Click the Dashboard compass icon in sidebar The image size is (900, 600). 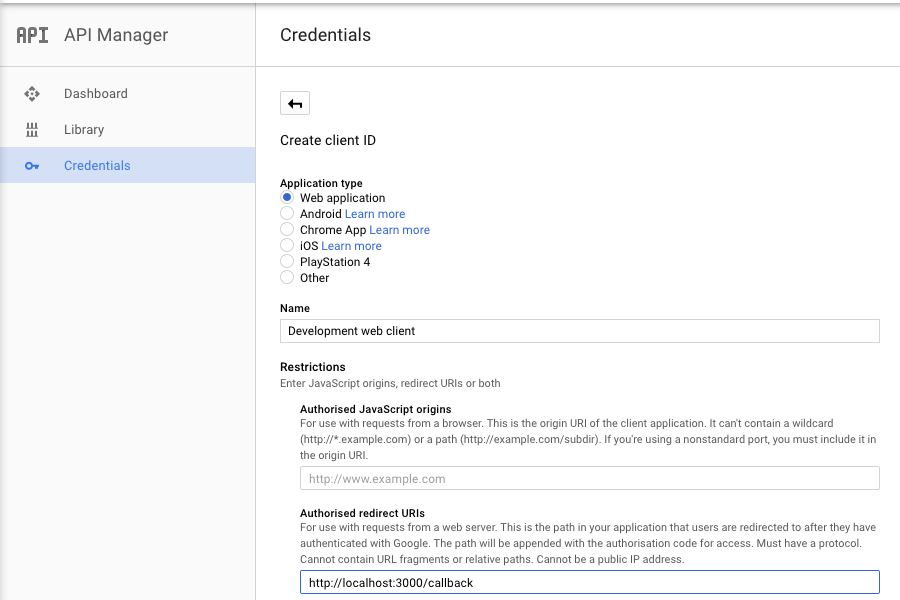(31, 93)
